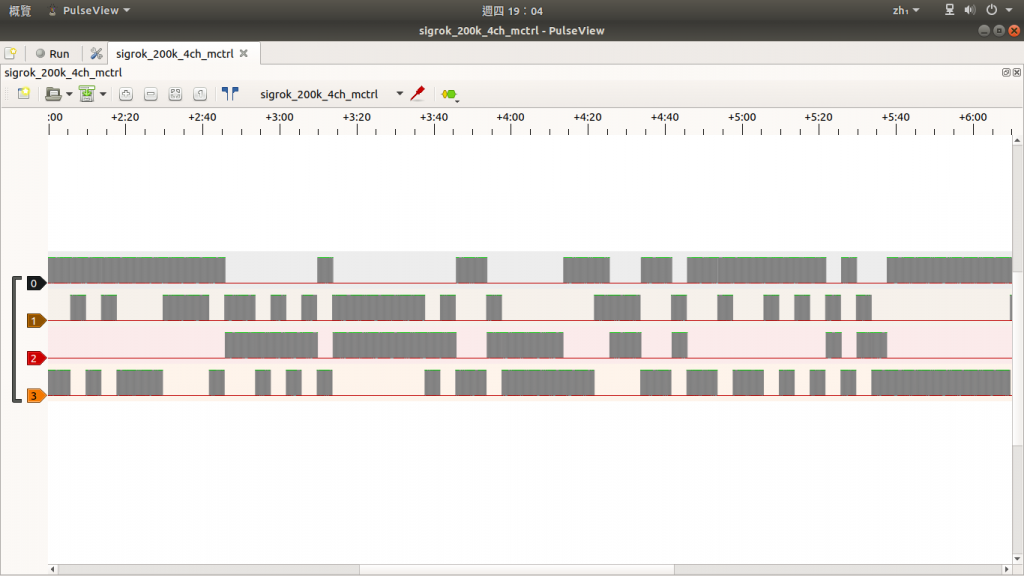
Task: Click the vertical scrollbar up arrow
Action: tap(1017, 140)
